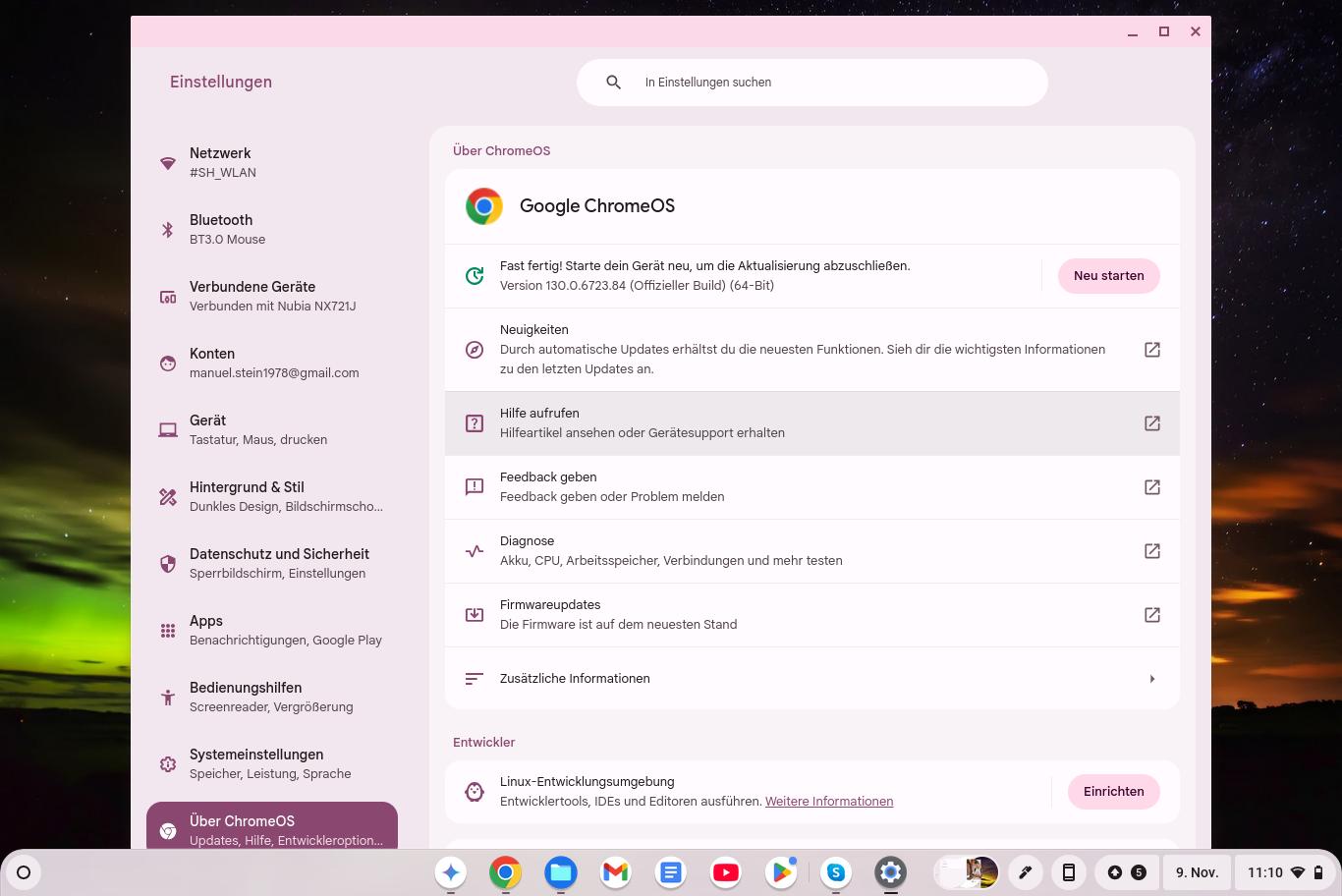This screenshot has height=896, width=1342.
Task: Click the Linux penguin icon
Action: point(475,792)
